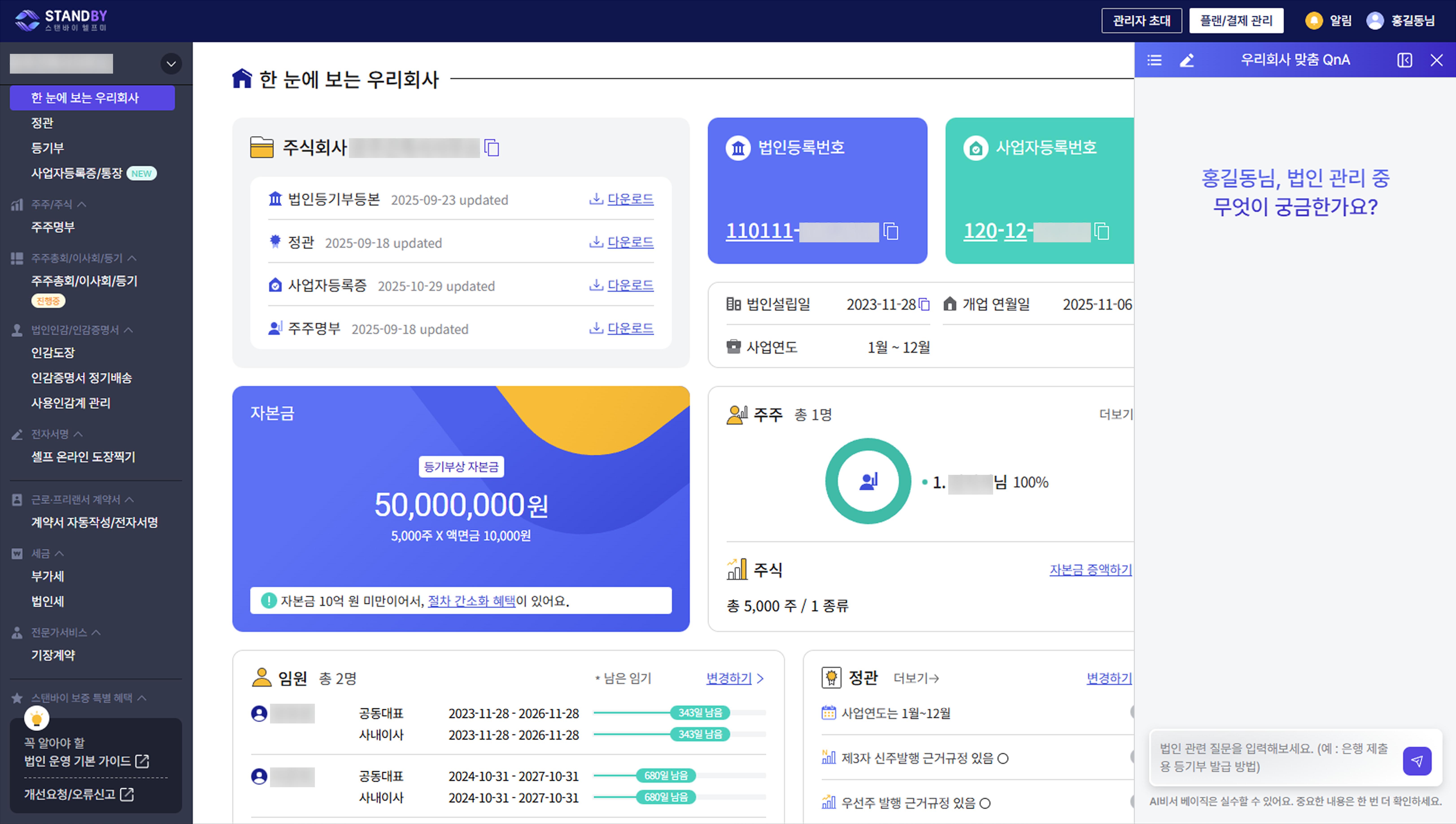
Task: Toggle QnA panel dock layout icon
Action: pos(1405,60)
